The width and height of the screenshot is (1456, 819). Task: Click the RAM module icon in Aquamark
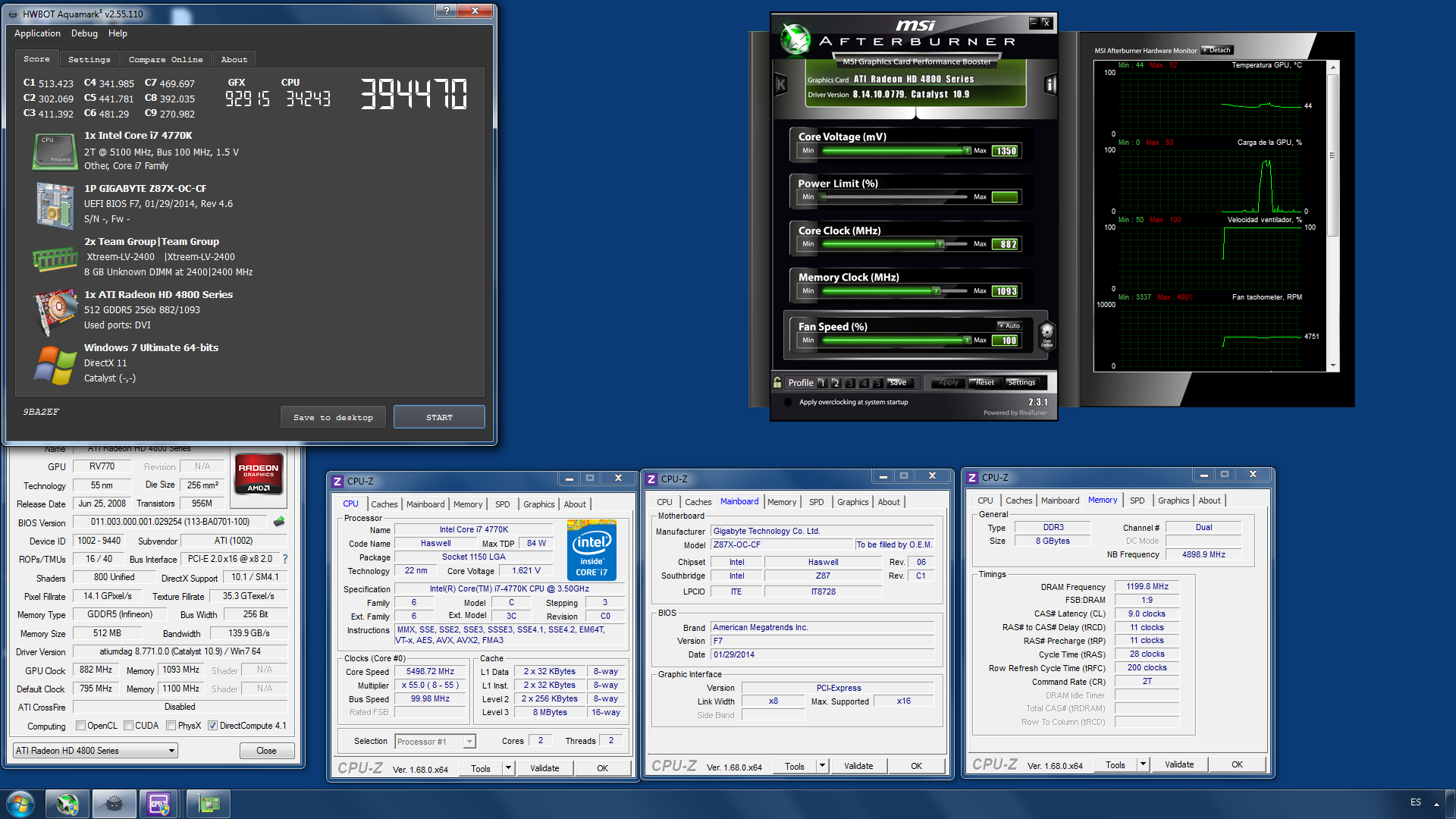click(x=55, y=259)
